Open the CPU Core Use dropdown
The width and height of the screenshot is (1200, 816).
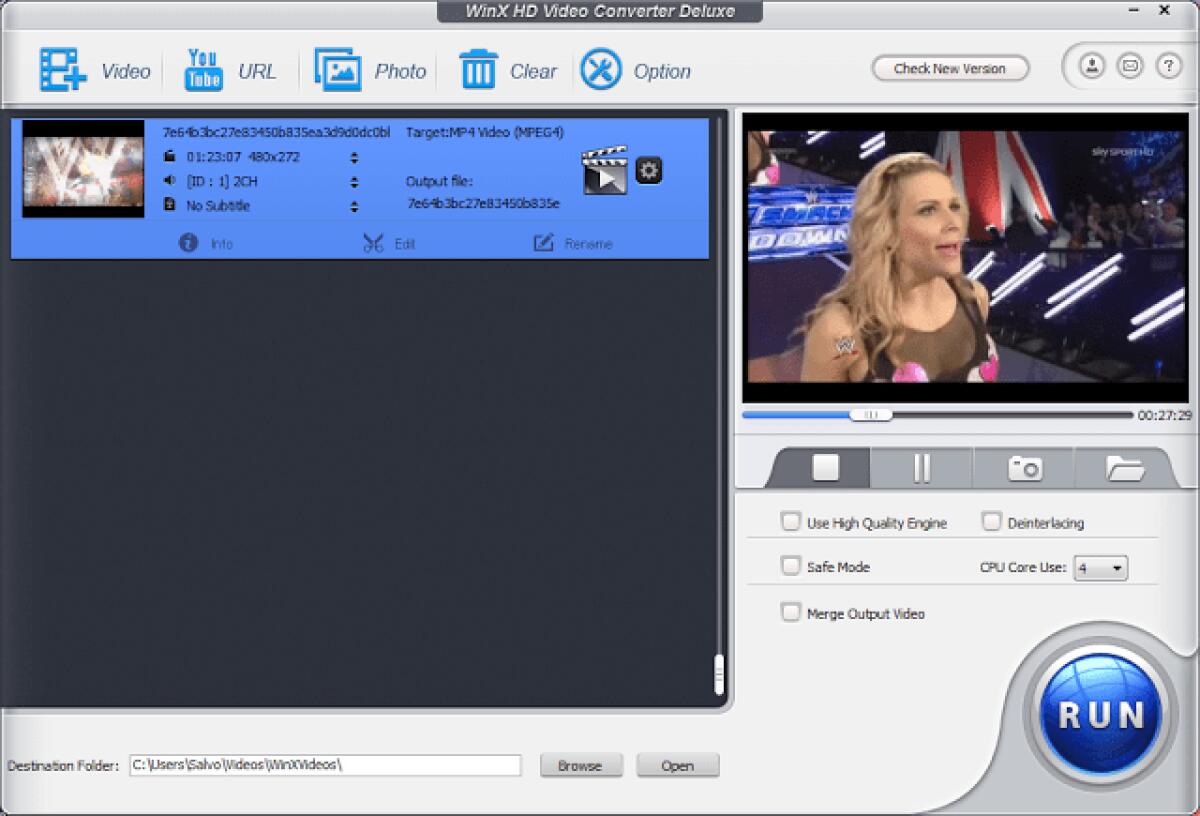point(1100,566)
